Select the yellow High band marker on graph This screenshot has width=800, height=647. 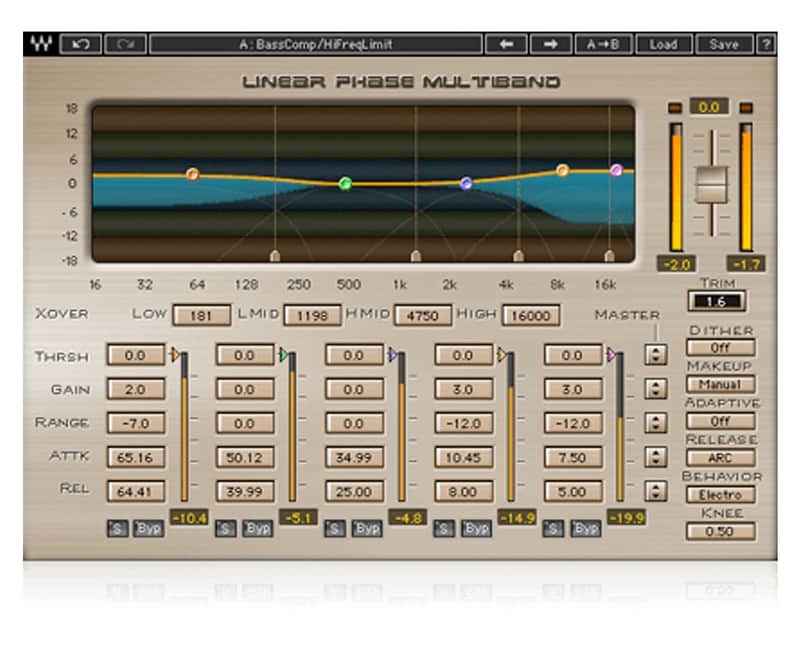pos(562,170)
